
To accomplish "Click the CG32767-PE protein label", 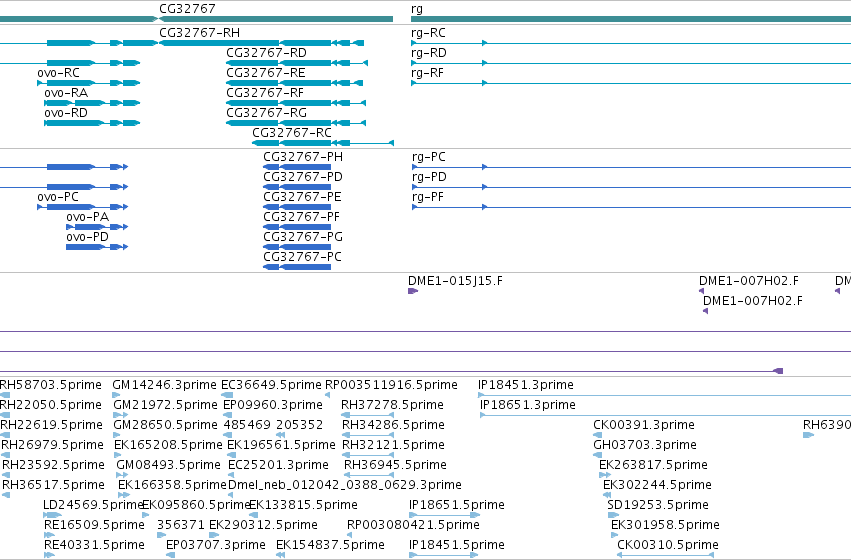I will (302, 197).
